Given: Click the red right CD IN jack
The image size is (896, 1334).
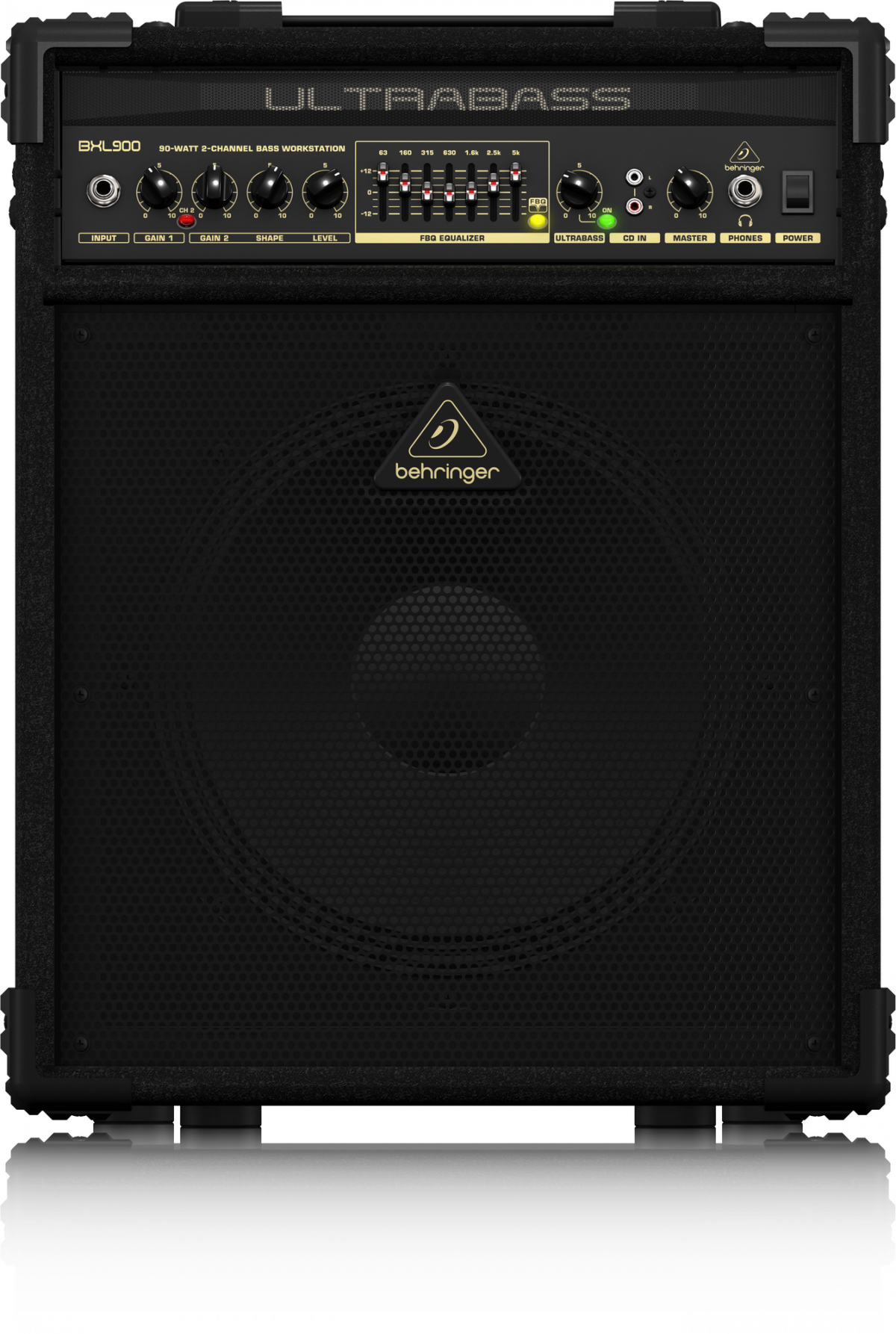Looking at the screenshot, I should point(634,205).
